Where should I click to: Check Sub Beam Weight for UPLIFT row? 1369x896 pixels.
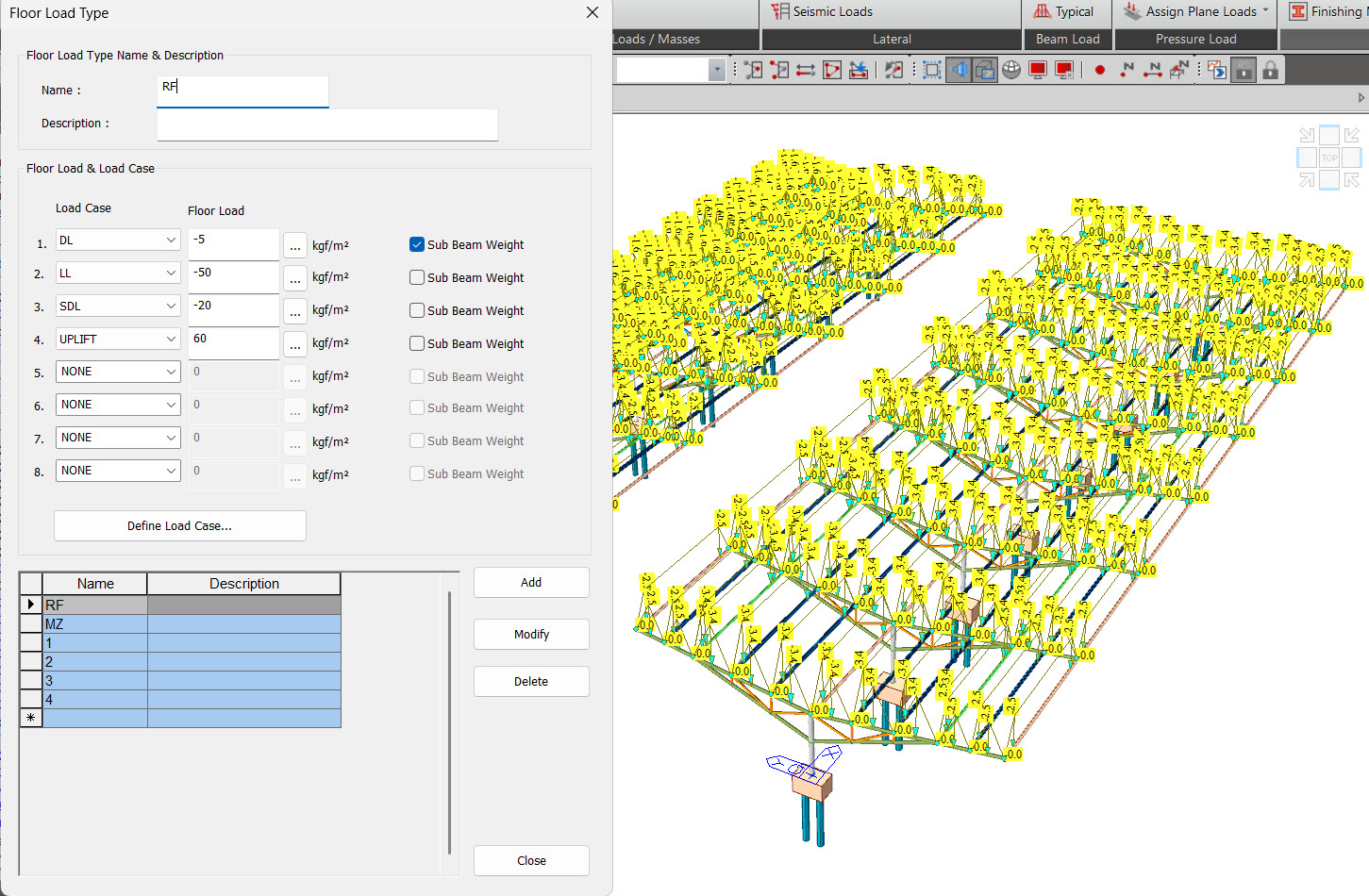pos(417,343)
